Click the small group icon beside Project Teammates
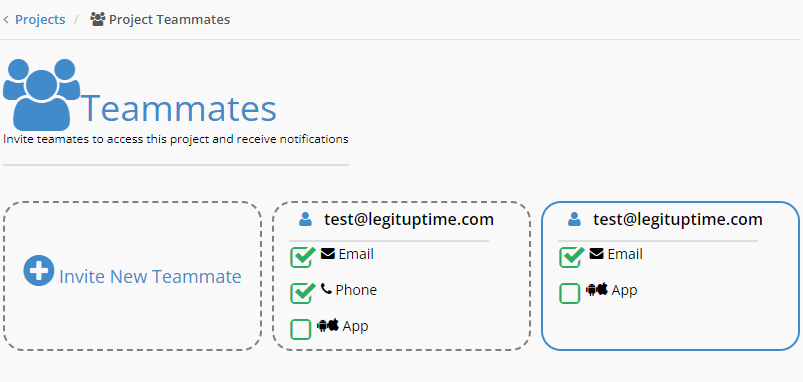This screenshot has height=382, width=803. pos(97,19)
